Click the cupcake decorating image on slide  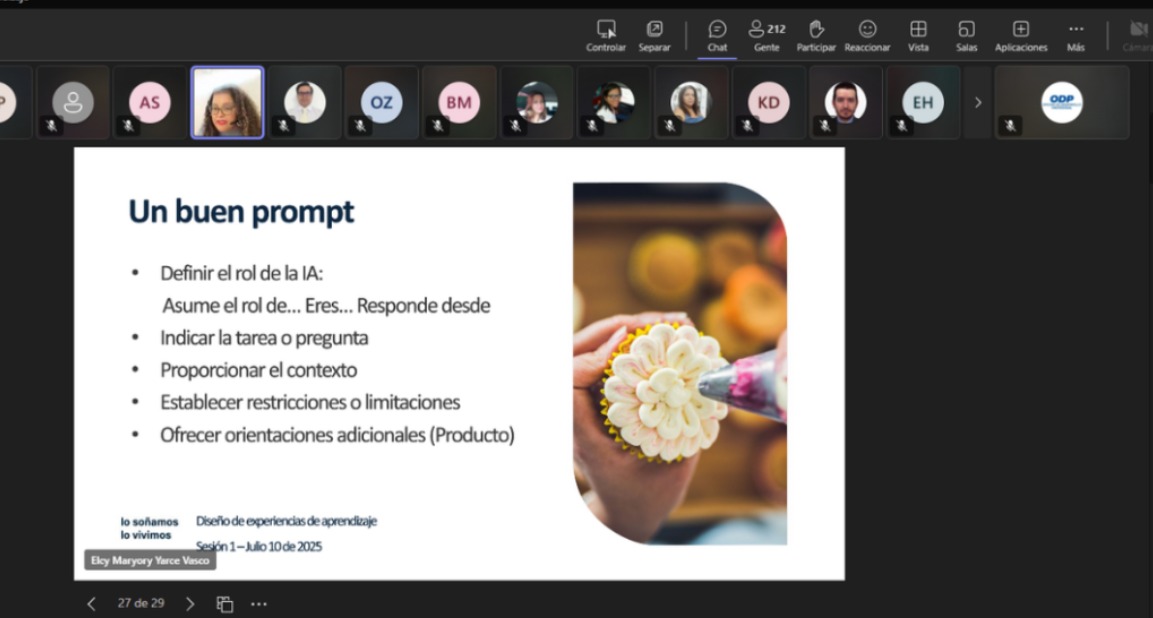coord(679,363)
